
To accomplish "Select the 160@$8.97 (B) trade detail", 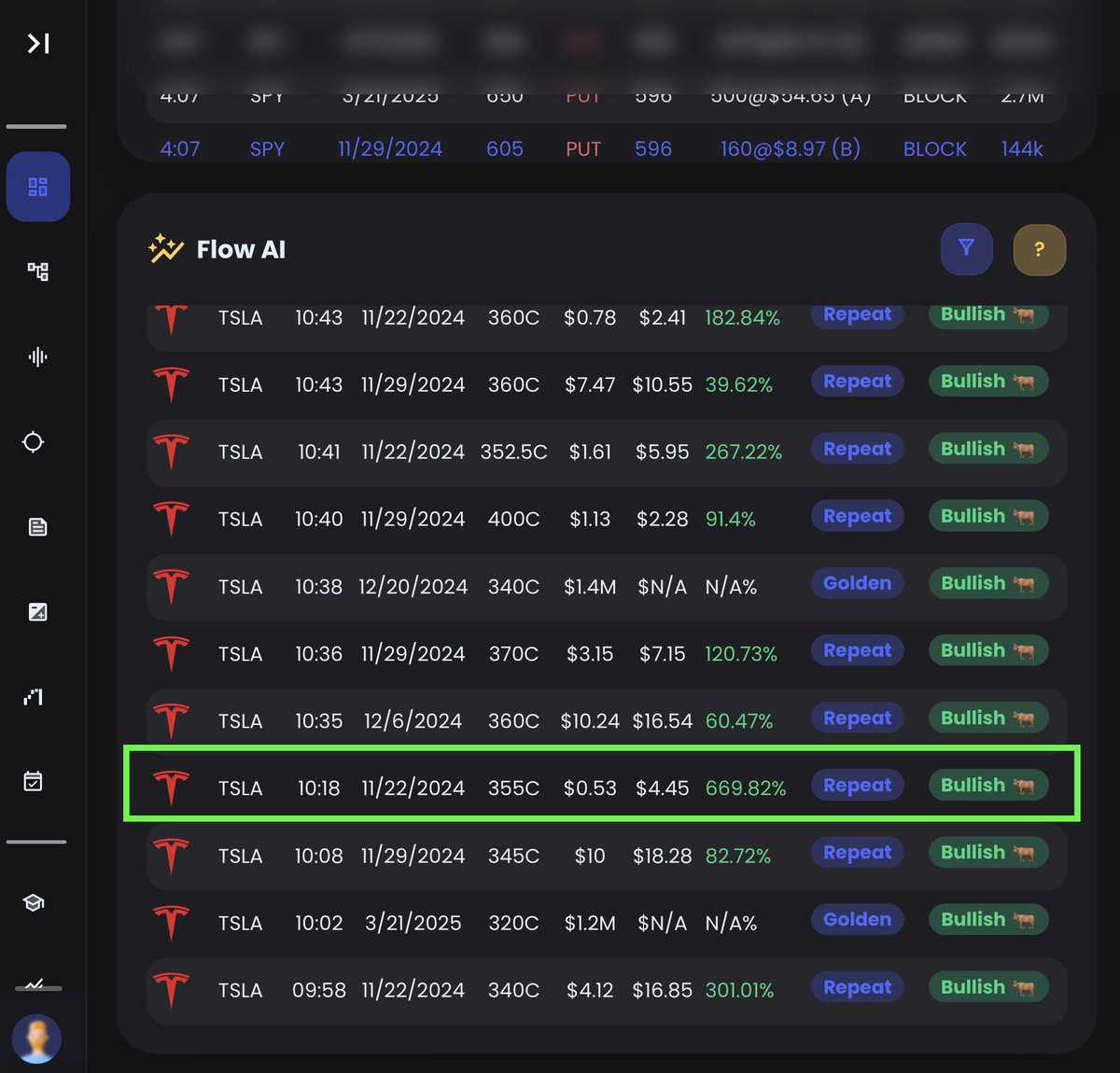I will coord(791,148).
